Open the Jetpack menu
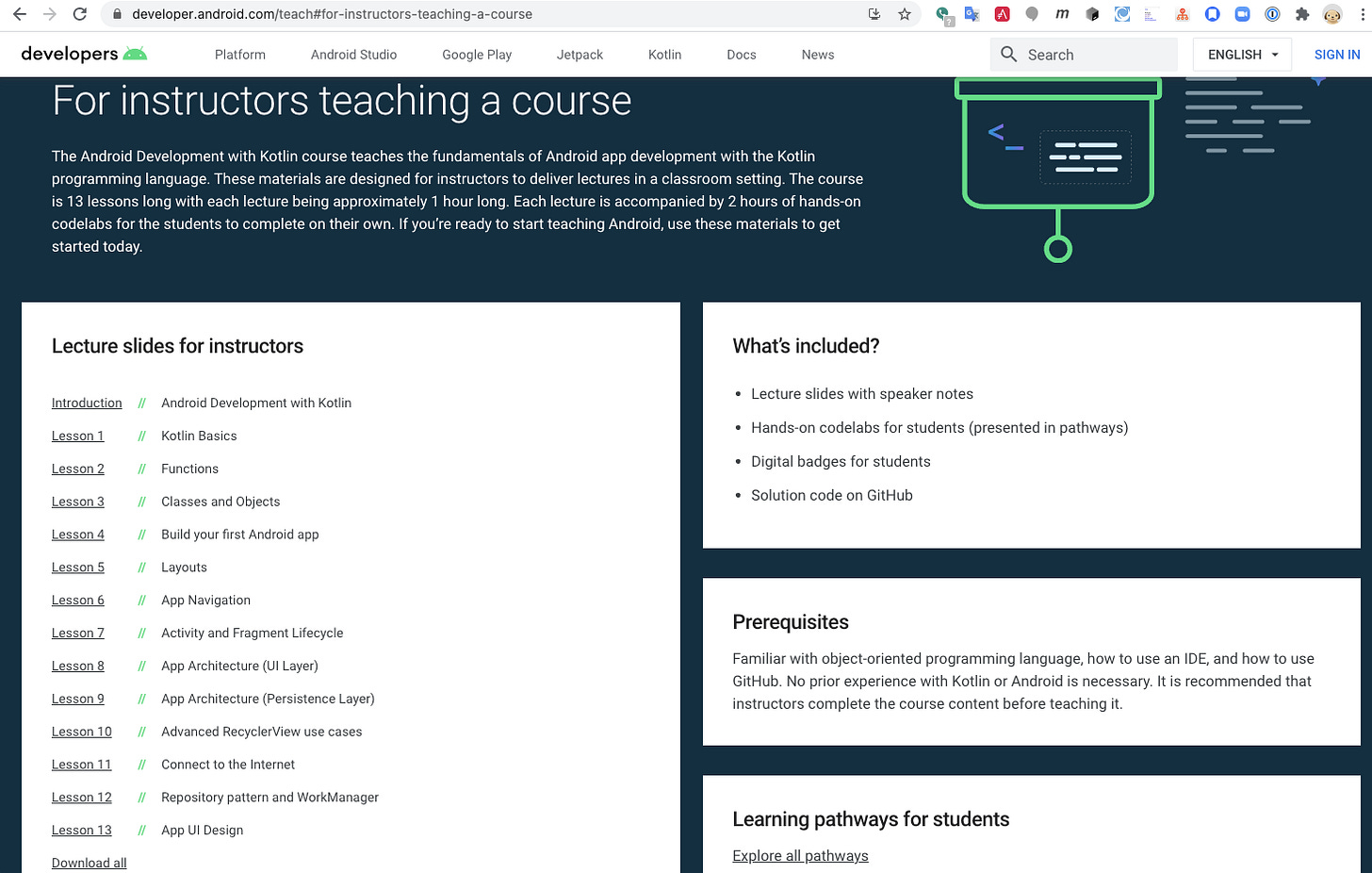The width and height of the screenshot is (1372, 873). [x=580, y=55]
